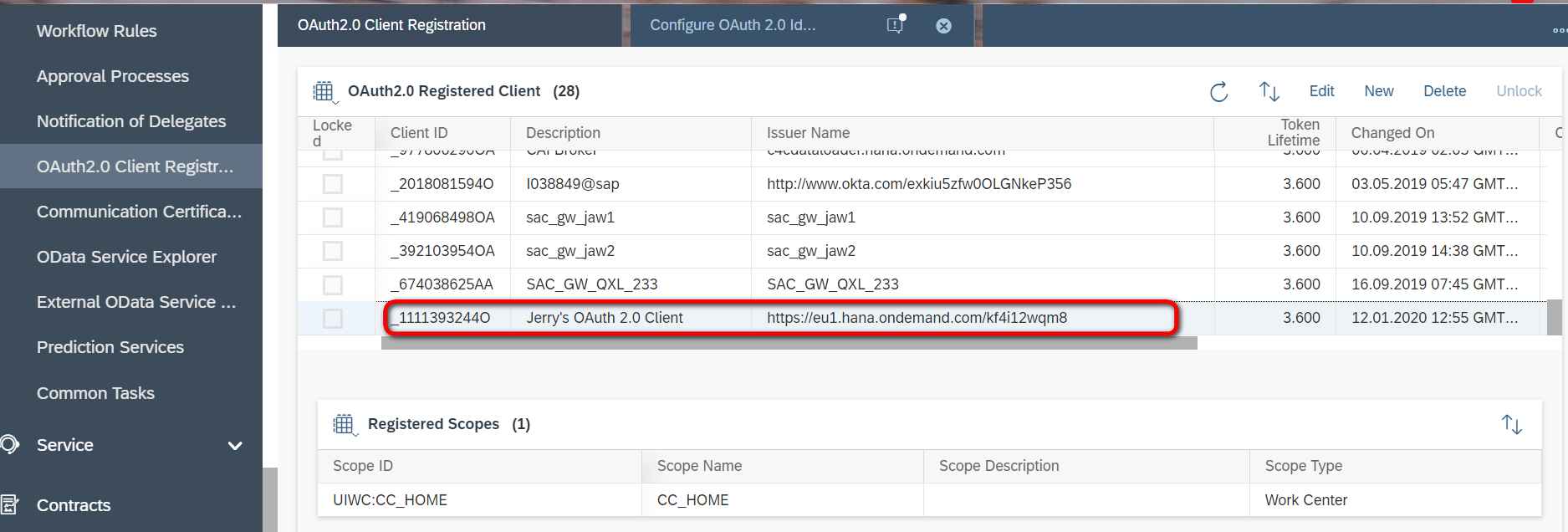Screen dimensions: 1568x532
Task: Select the I038849@sap description cell
Action: click(631, 184)
